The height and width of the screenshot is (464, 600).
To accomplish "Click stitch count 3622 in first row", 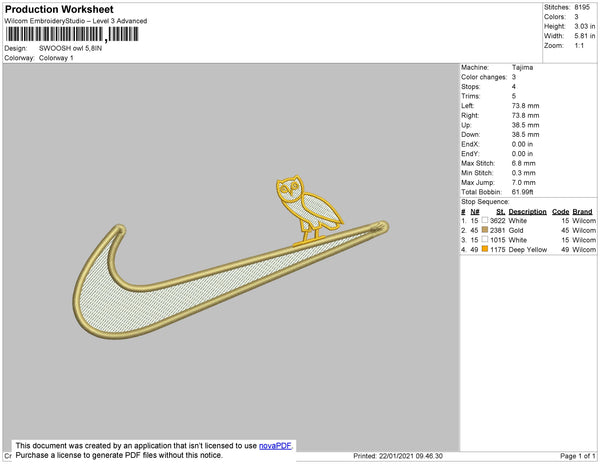I will [497, 221].
